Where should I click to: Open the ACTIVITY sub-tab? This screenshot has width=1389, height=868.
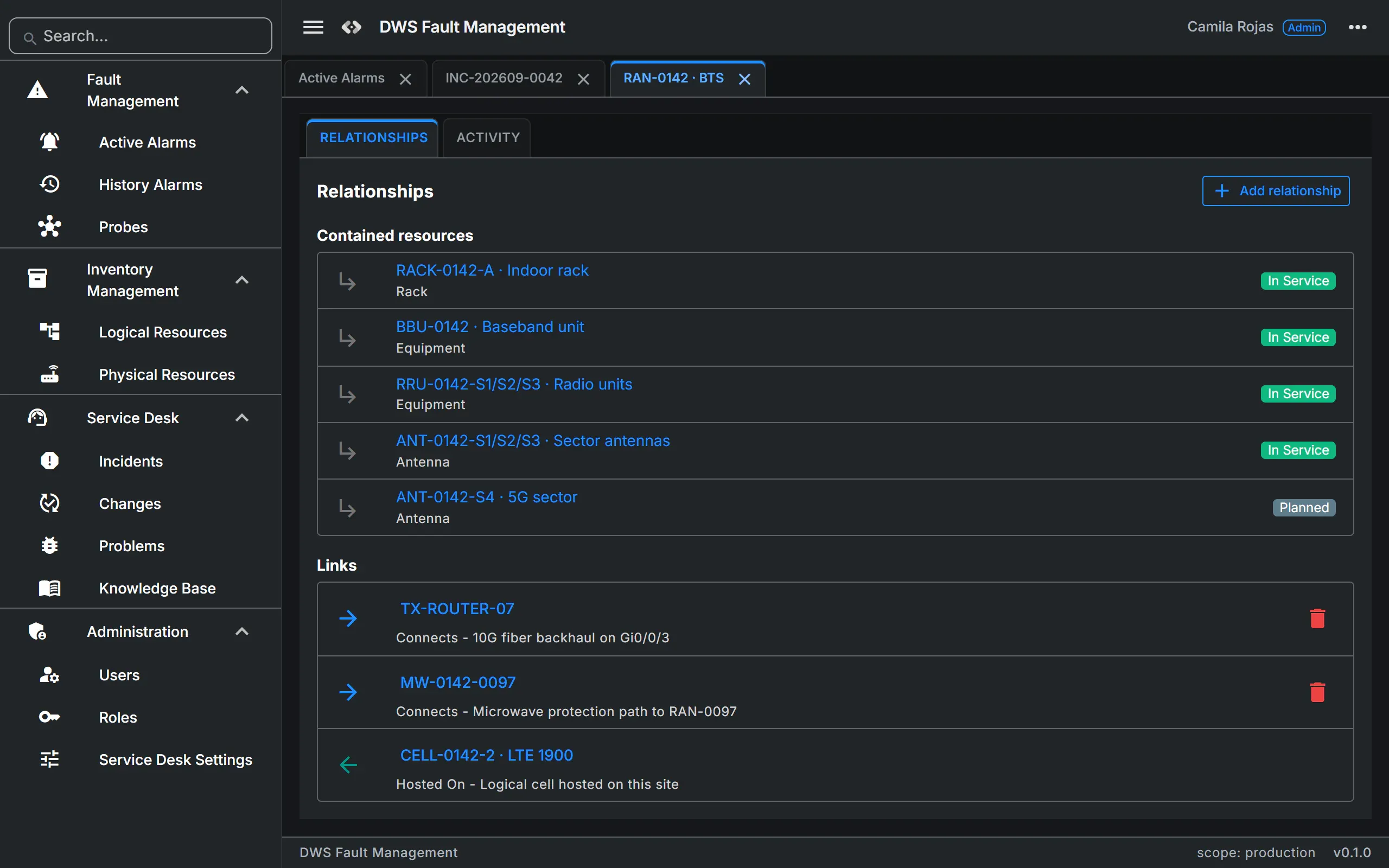coord(487,138)
